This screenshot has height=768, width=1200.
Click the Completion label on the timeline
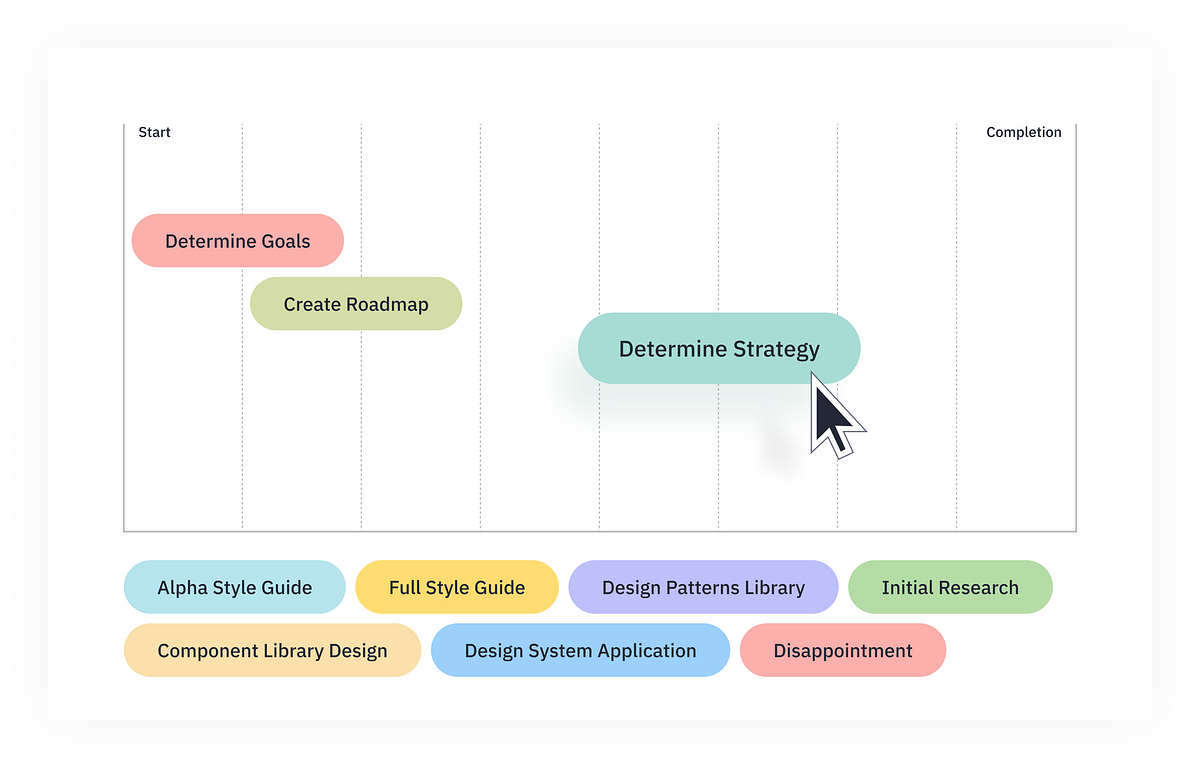tap(1024, 131)
